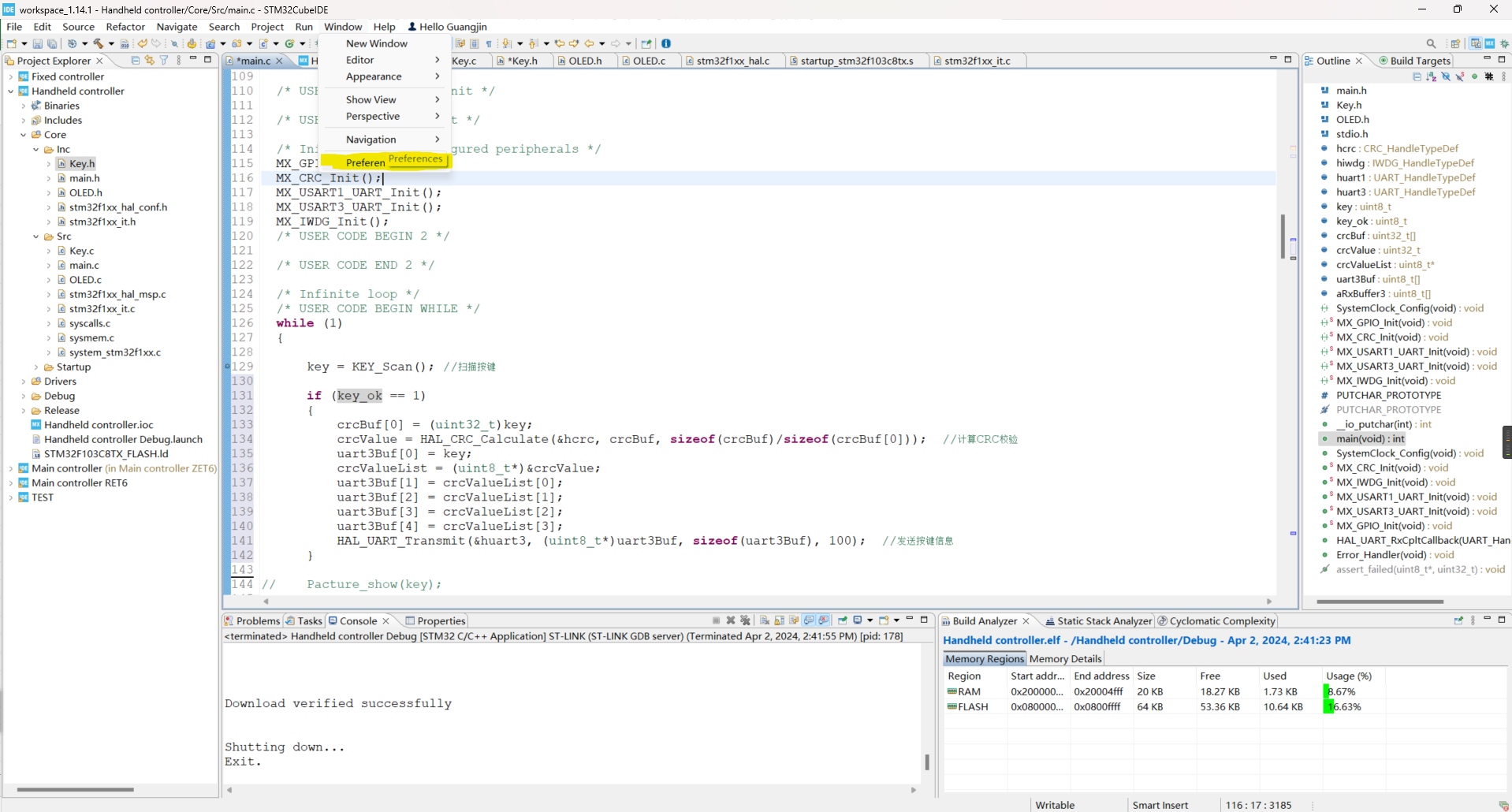1512x812 pixels.
Task: Switch to the OLED.c editor tab
Action: click(x=650, y=61)
